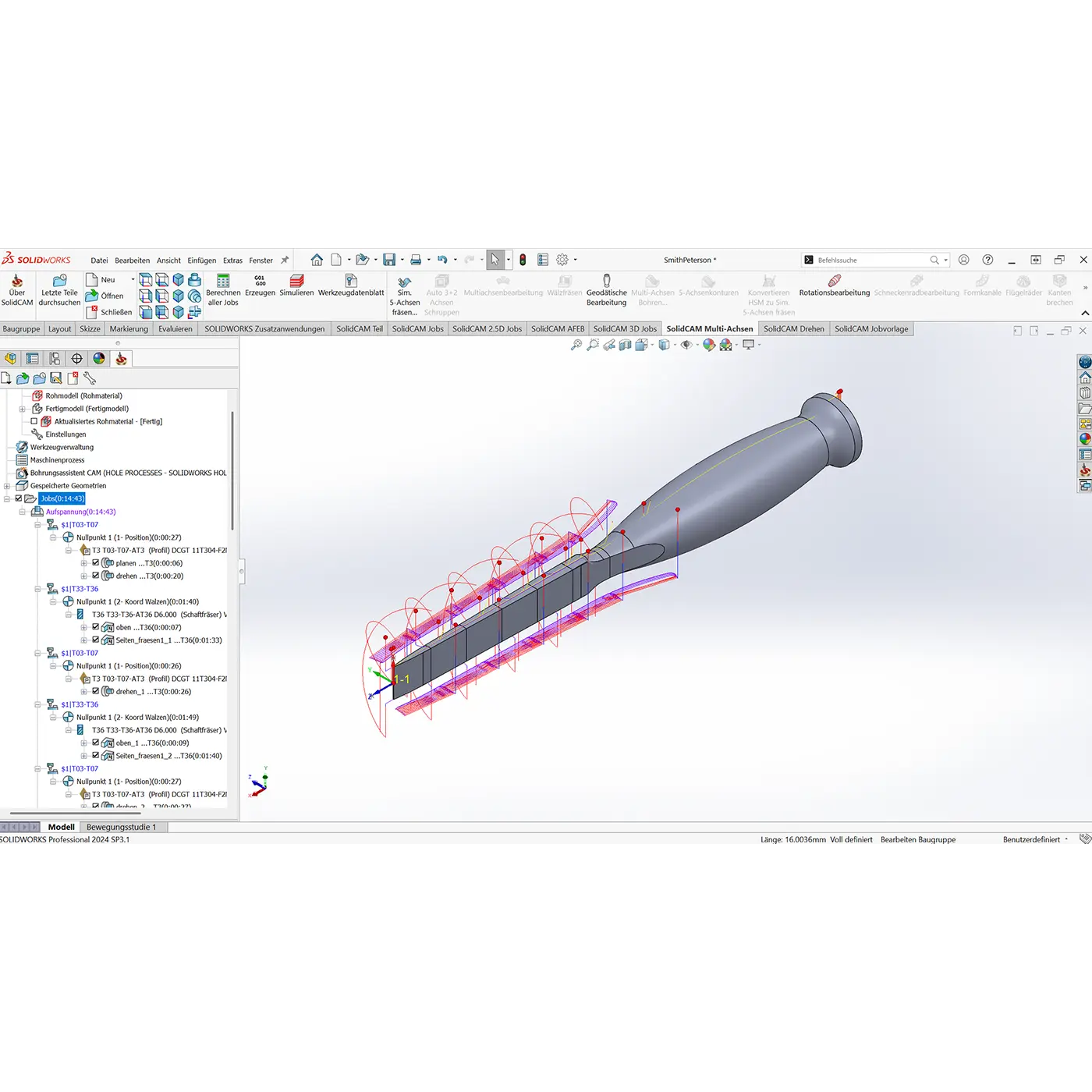Click Edit Appearance color ball icon

click(709, 345)
